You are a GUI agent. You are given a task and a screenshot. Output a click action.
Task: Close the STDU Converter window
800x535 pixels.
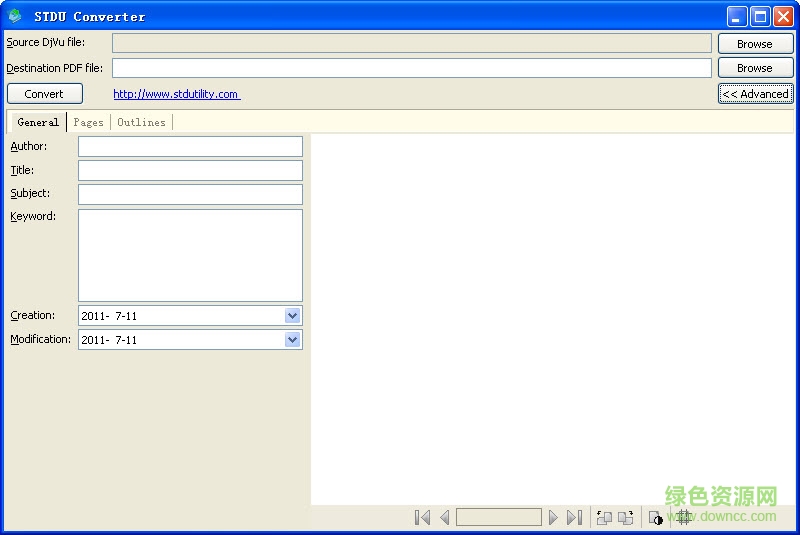pyautogui.click(x=783, y=17)
